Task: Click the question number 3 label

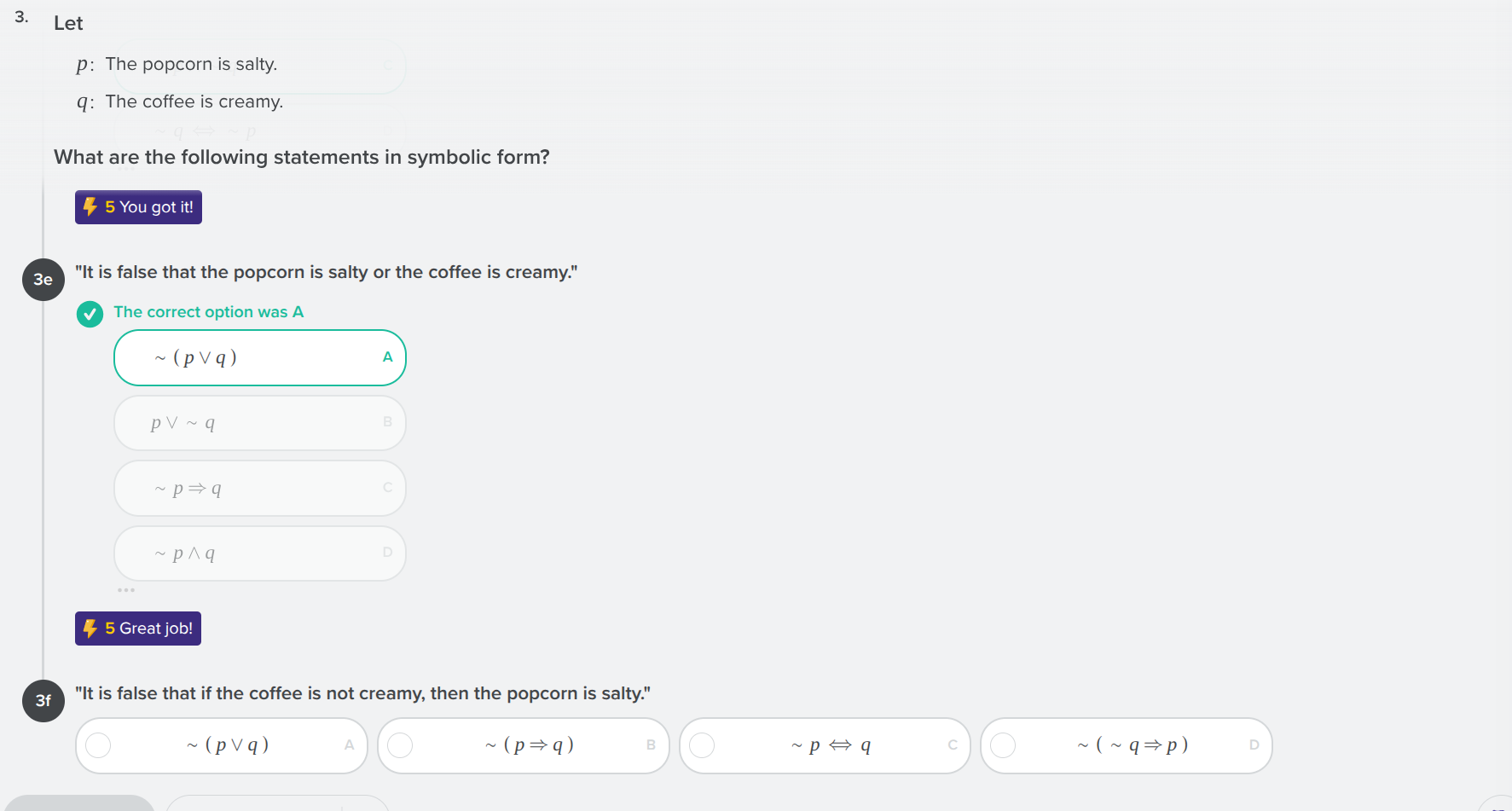Action: pyautogui.click(x=21, y=17)
